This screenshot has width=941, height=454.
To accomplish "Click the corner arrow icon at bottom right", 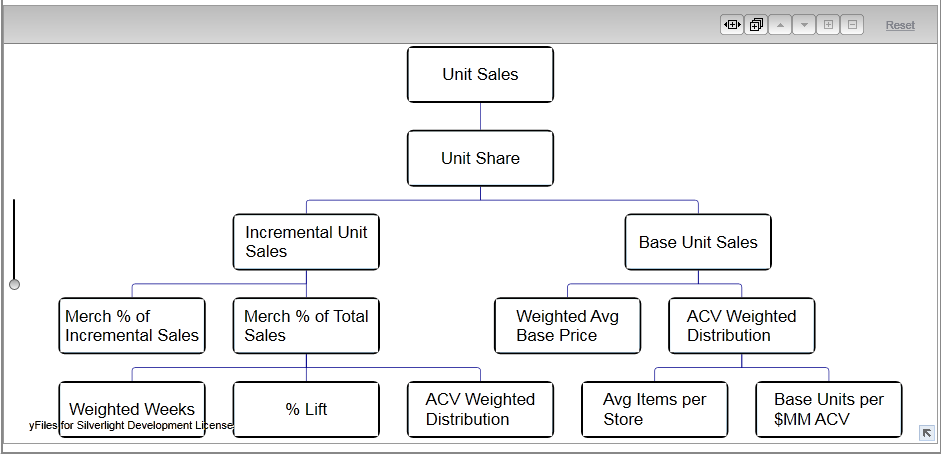I will coord(927,432).
